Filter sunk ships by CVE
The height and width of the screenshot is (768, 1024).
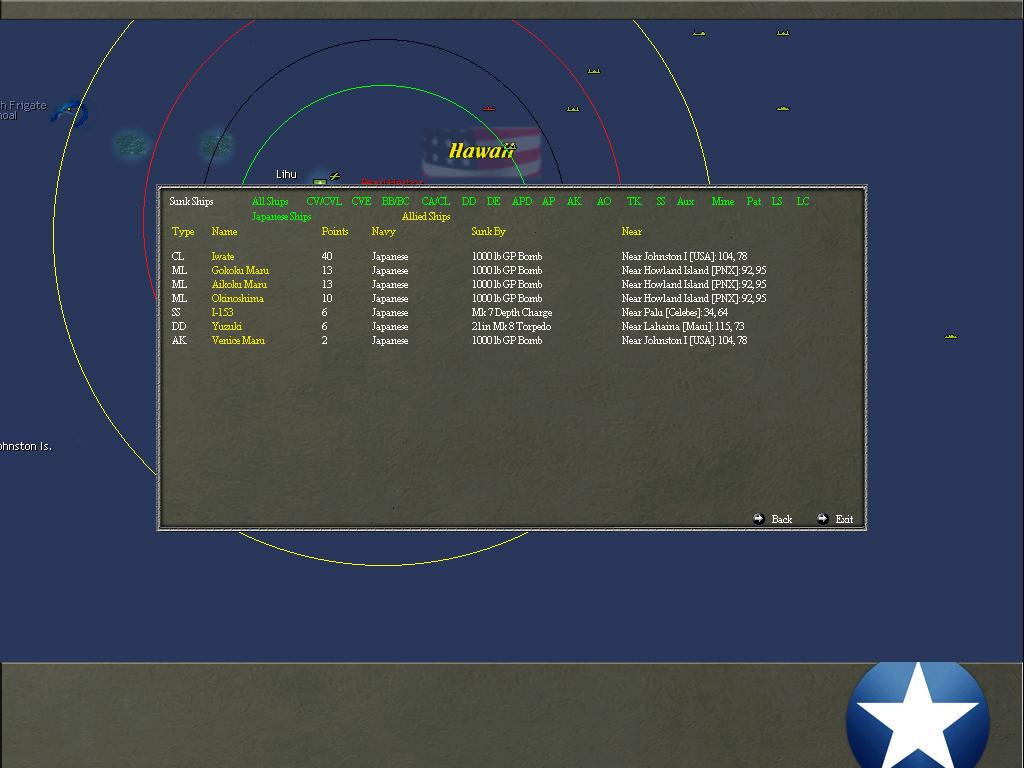point(361,202)
